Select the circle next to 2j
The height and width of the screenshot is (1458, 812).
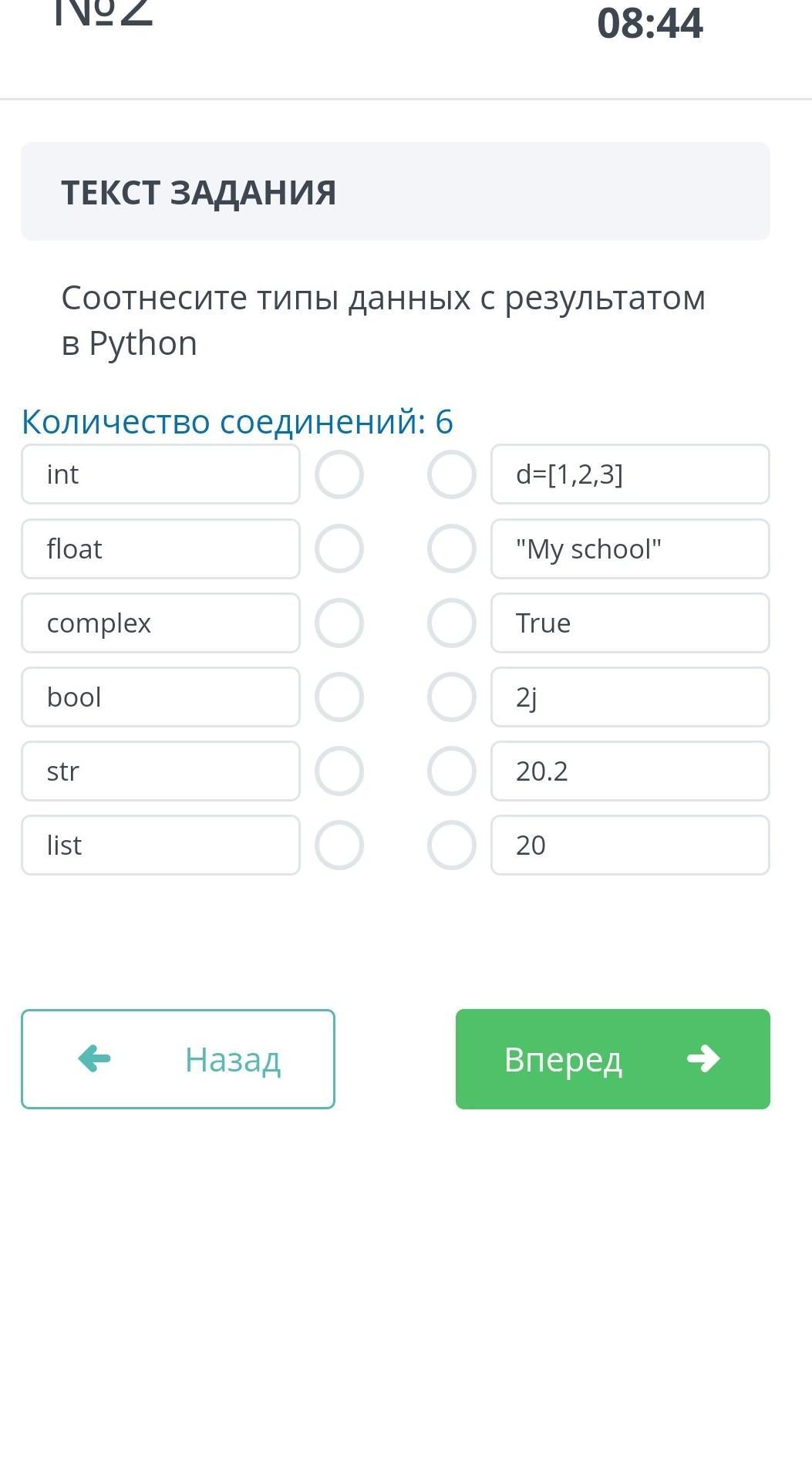tap(452, 697)
